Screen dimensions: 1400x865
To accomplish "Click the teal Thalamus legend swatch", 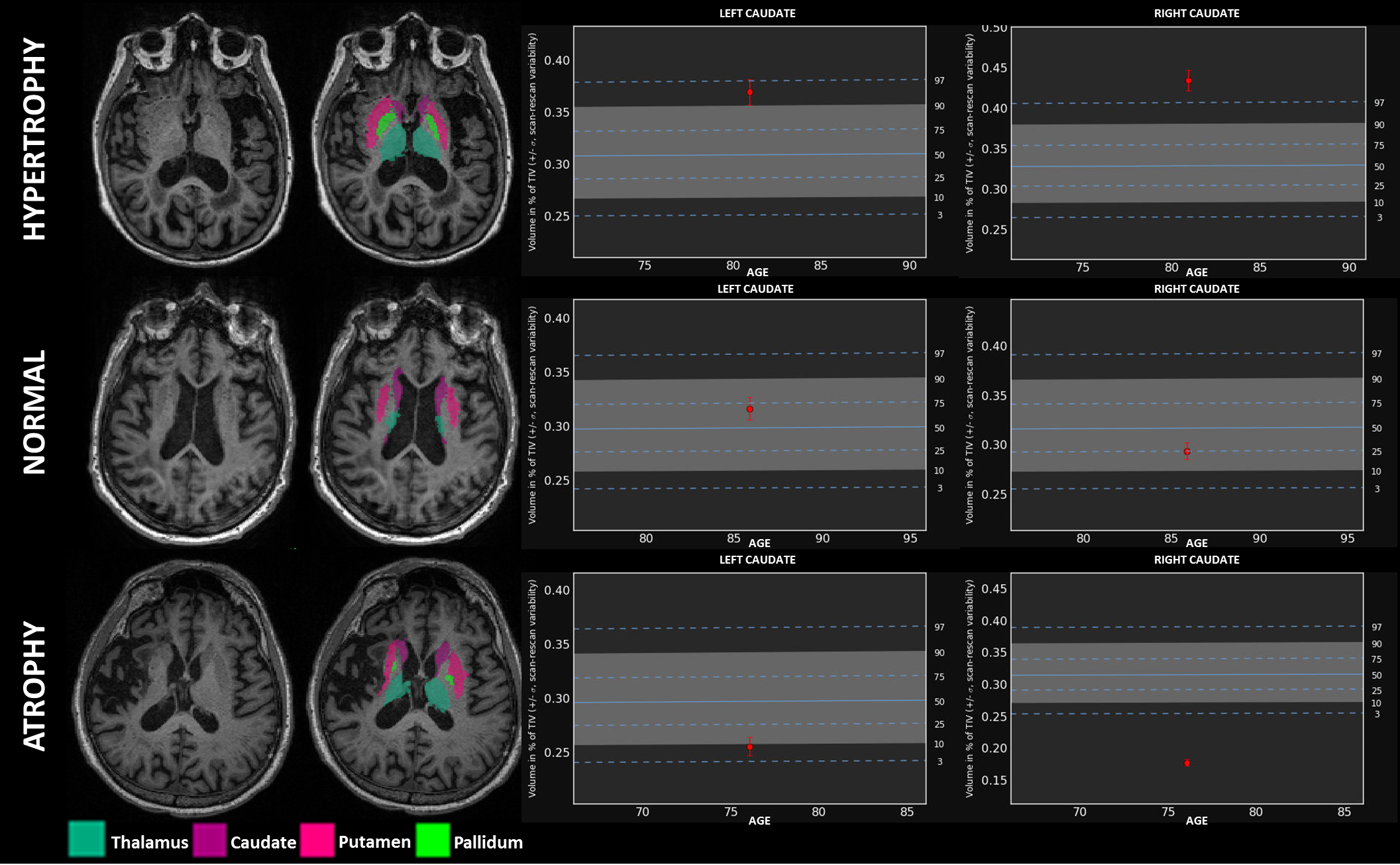I will pyautogui.click(x=87, y=840).
